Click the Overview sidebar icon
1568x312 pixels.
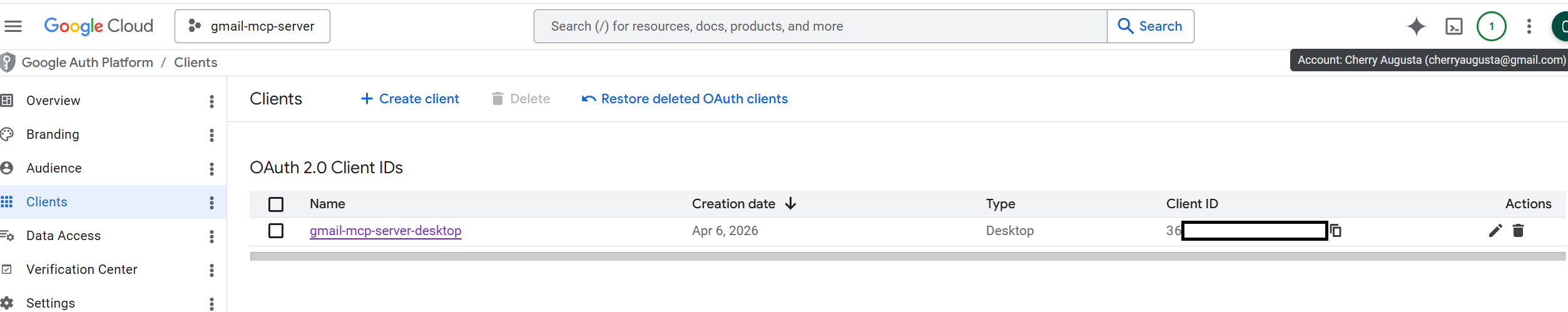click(7, 100)
